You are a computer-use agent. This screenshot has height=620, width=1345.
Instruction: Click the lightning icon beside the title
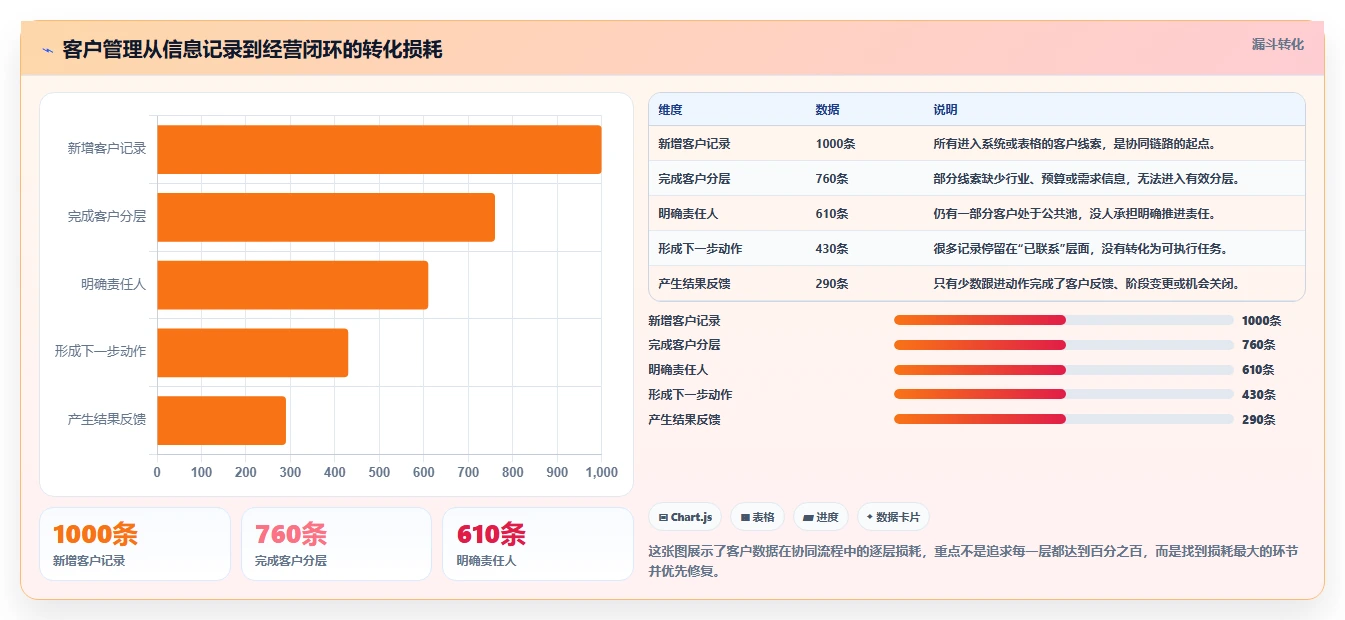click(x=47, y=50)
